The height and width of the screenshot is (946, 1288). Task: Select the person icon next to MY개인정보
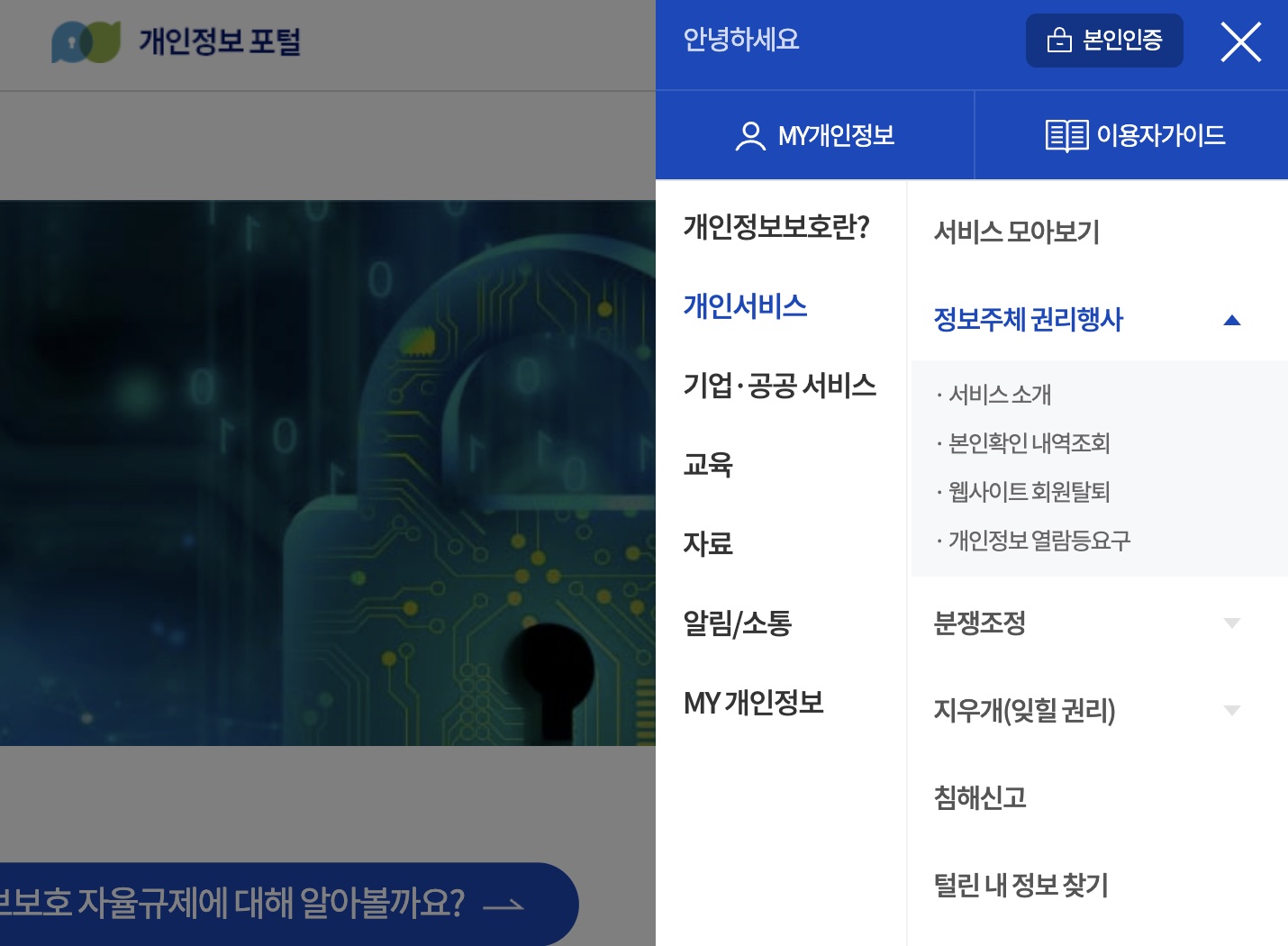[748, 135]
